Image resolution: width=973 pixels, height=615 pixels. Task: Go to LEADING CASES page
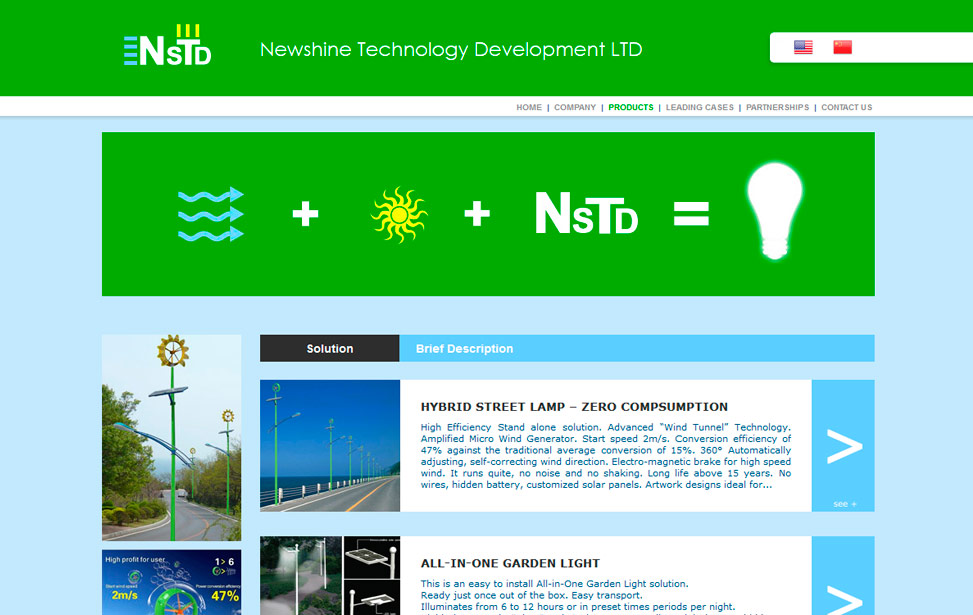tap(699, 107)
